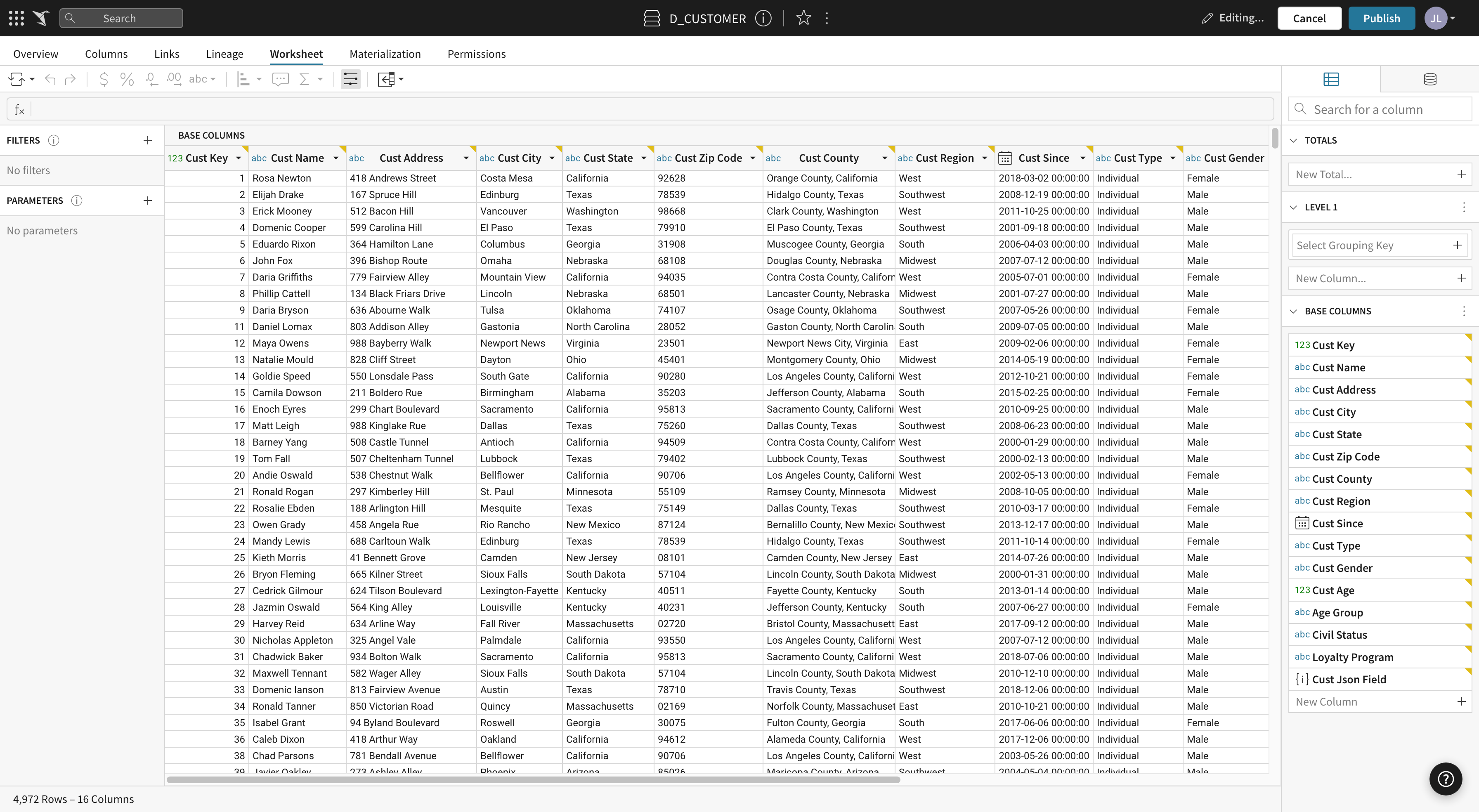Screen dimensions: 1479x812
Task: Select Civil Status in columns list
Action: tap(1380, 635)
